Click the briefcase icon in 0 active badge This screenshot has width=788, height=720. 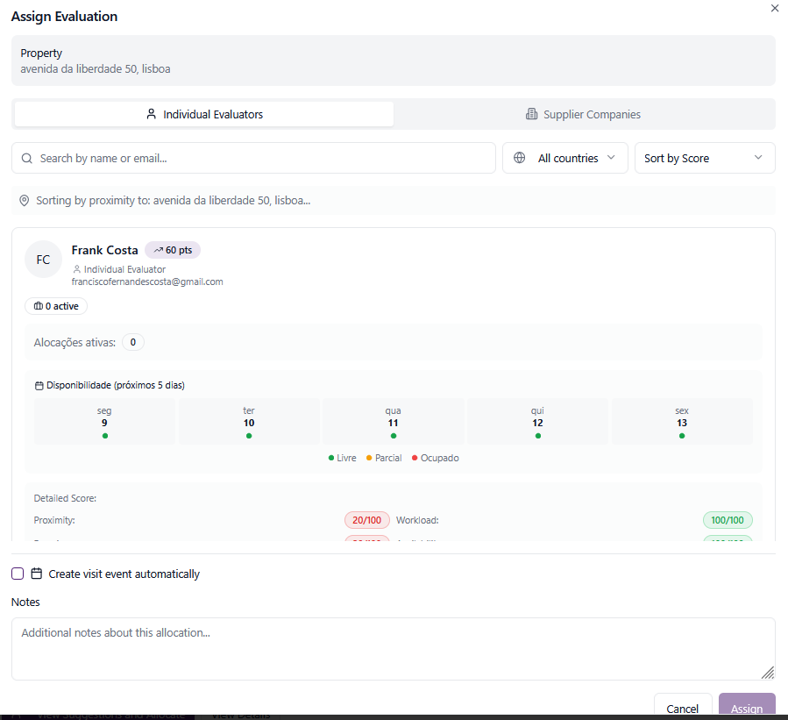(x=38, y=307)
